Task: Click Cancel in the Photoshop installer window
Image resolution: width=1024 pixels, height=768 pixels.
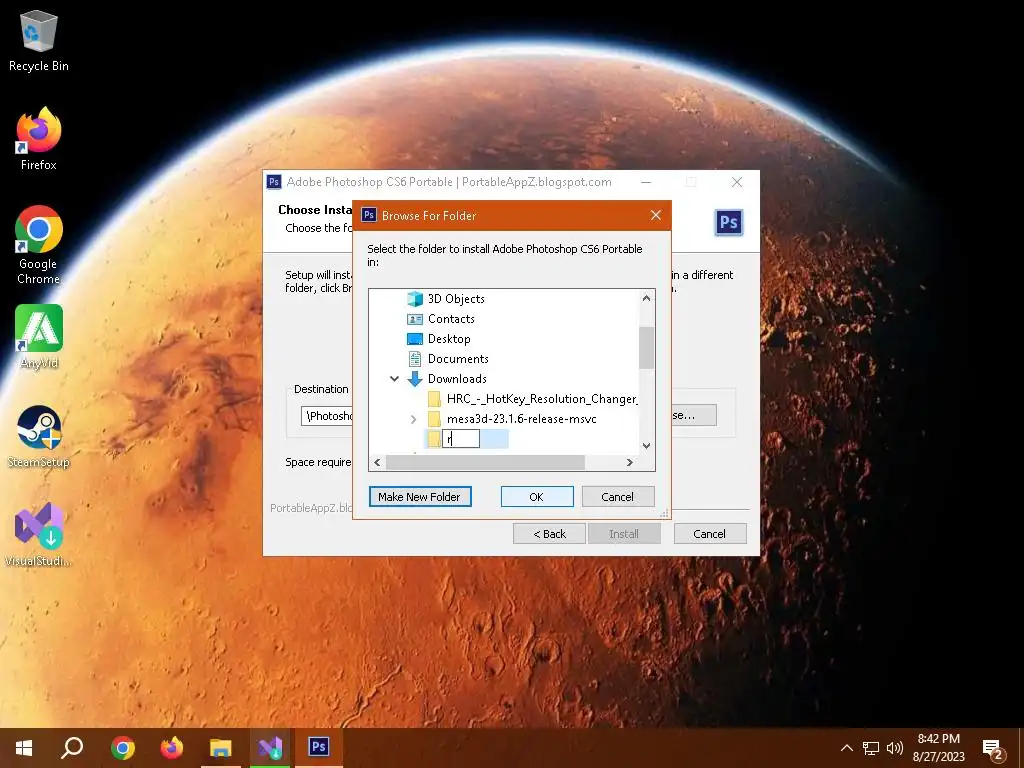Action: [709, 534]
